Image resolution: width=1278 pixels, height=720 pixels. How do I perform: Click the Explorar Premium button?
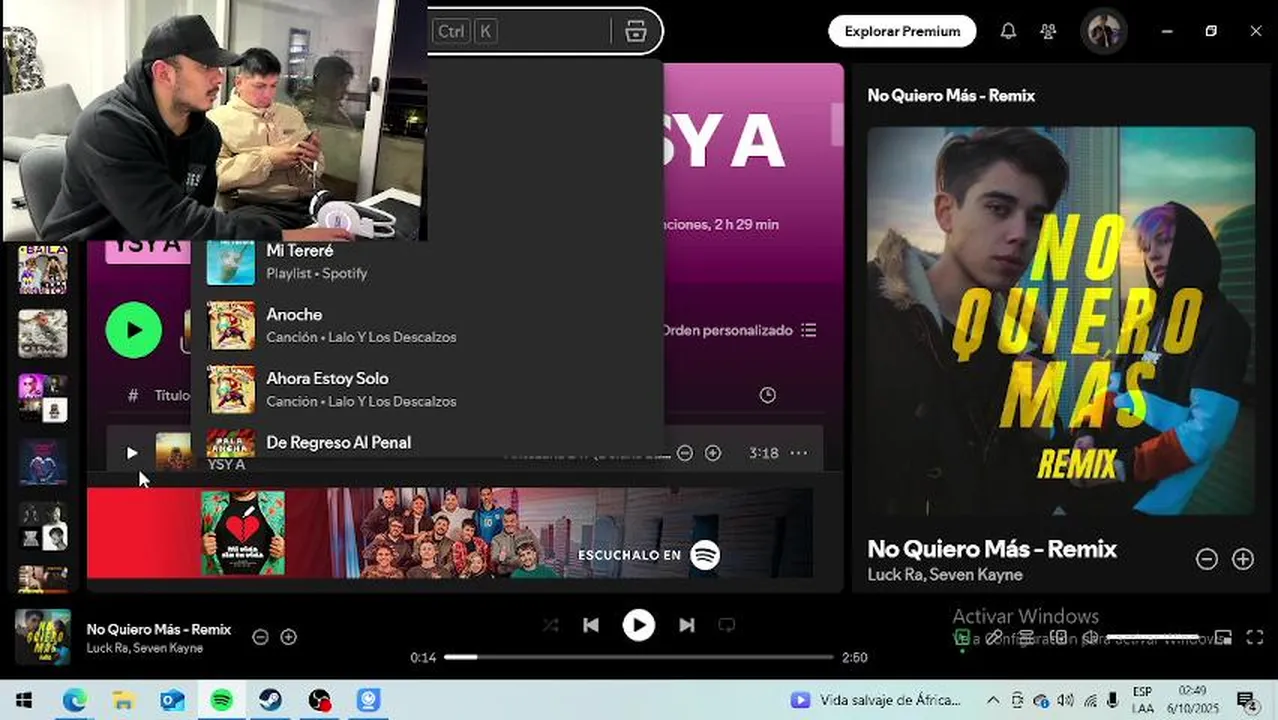coord(902,31)
